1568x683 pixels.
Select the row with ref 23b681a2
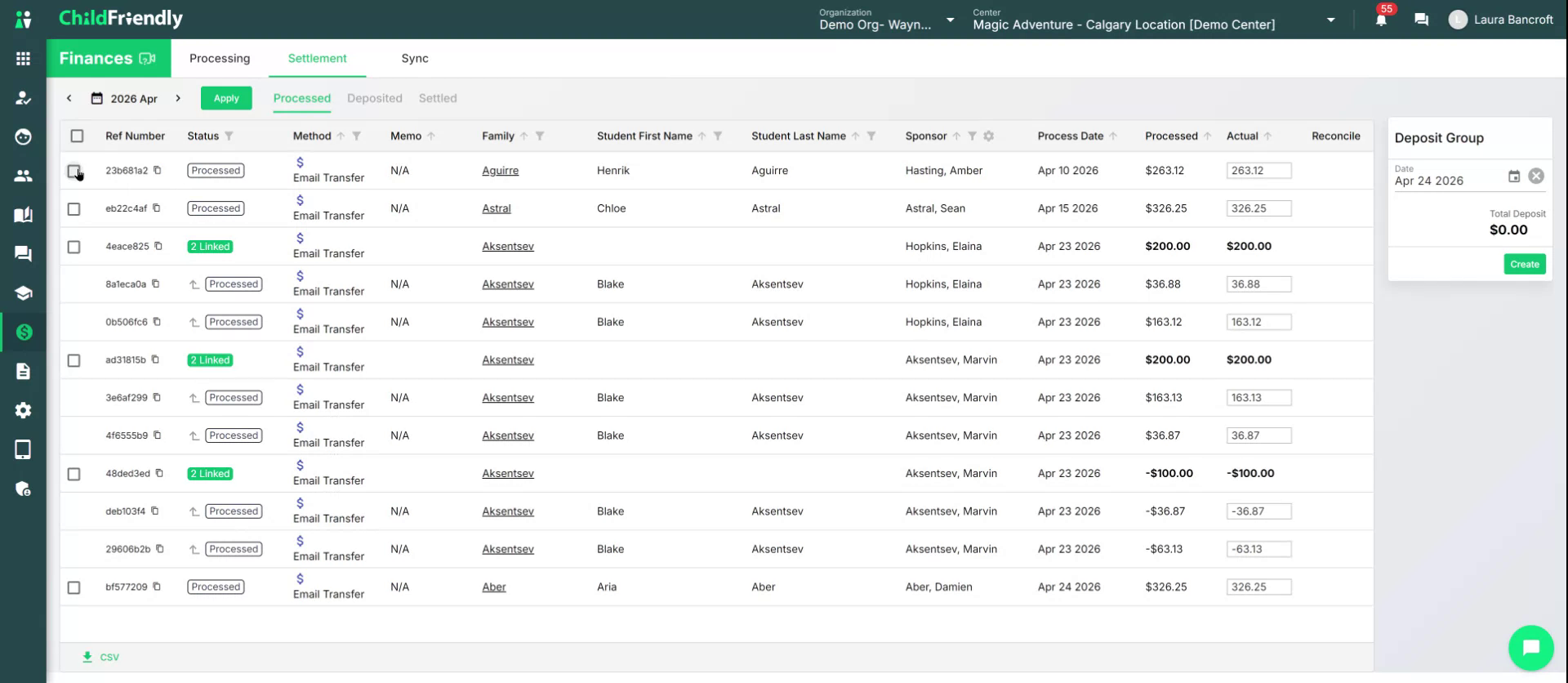(73, 171)
